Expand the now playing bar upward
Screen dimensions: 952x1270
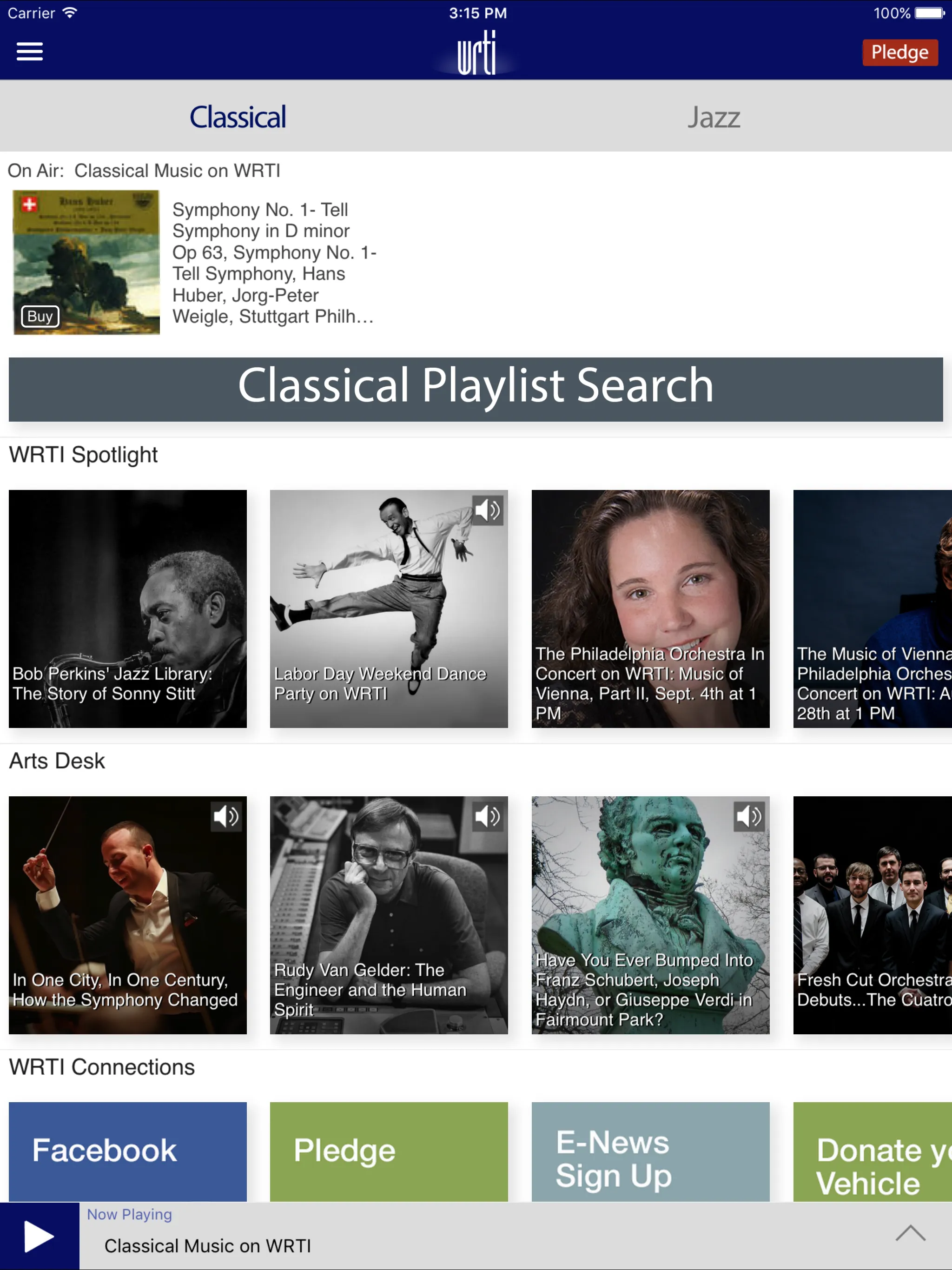911,1233
